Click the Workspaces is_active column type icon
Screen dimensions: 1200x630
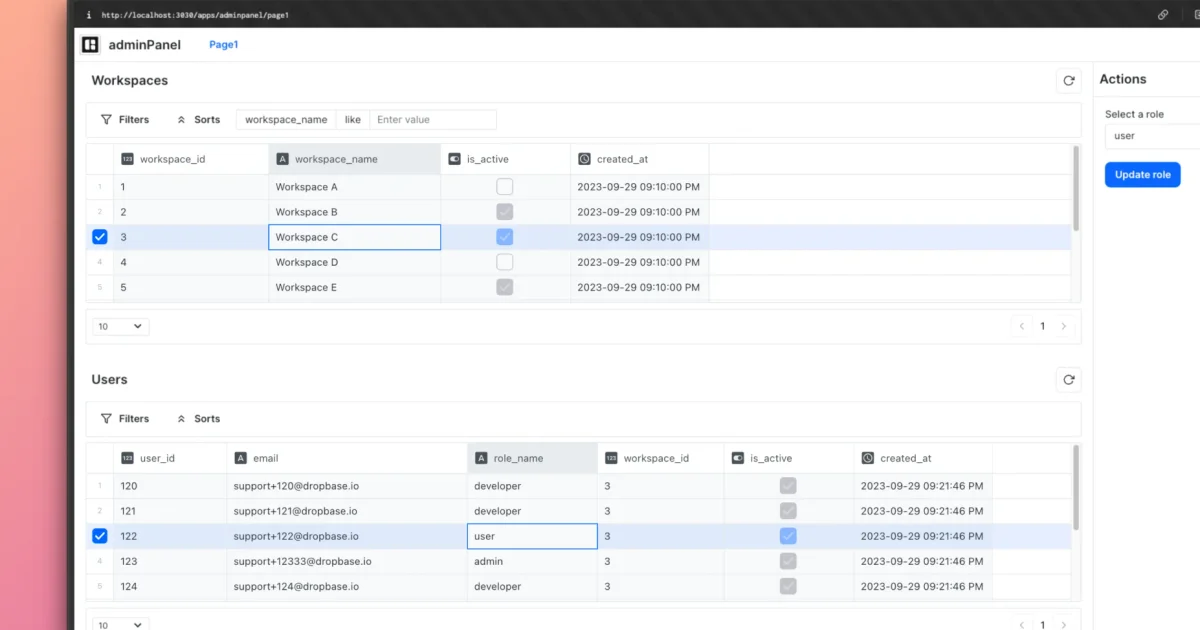(x=454, y=159)
